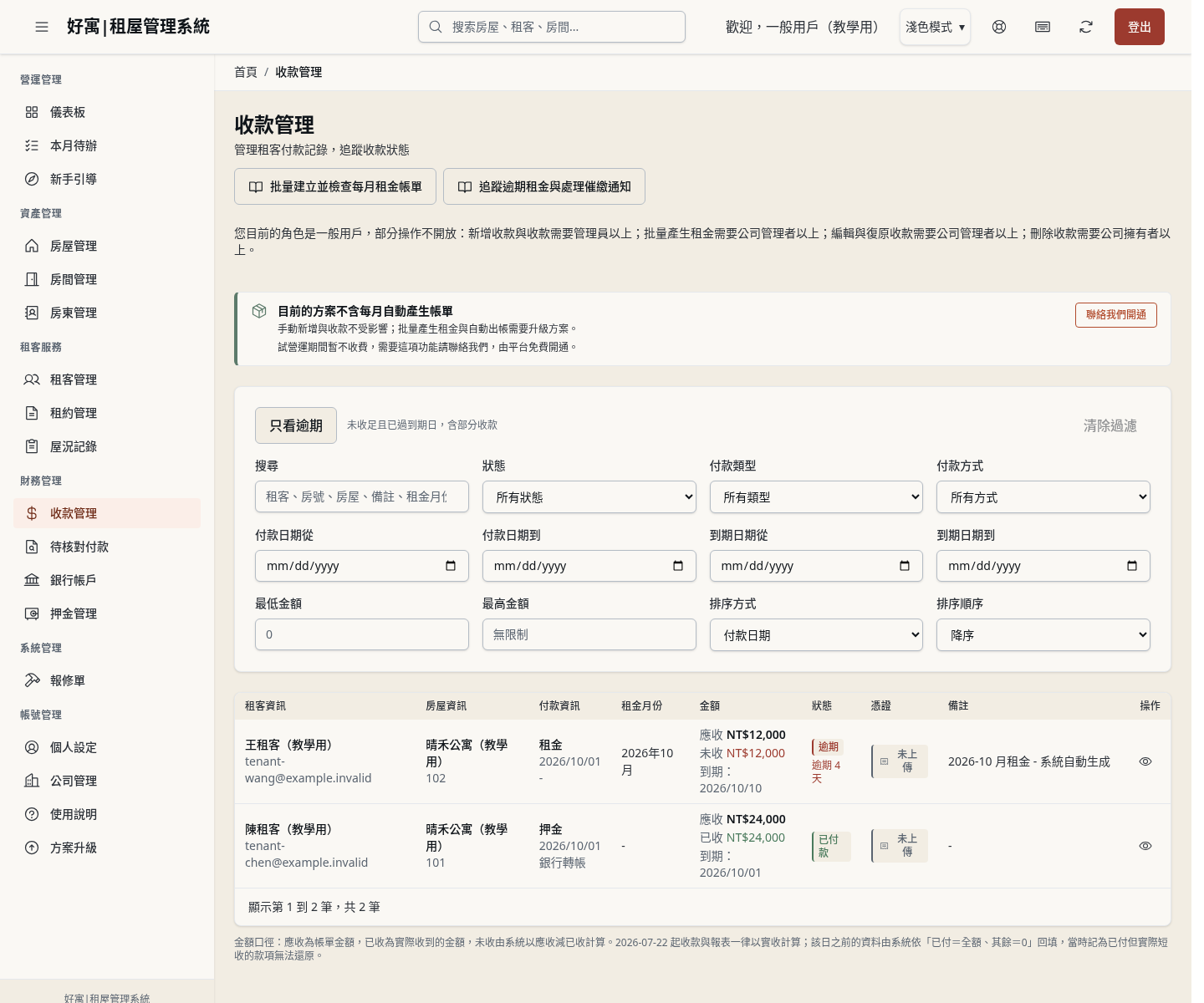The image size is (1204, 1003).
Task: Click the 銀行帳戶 bank icon
Action: (32, 580)
